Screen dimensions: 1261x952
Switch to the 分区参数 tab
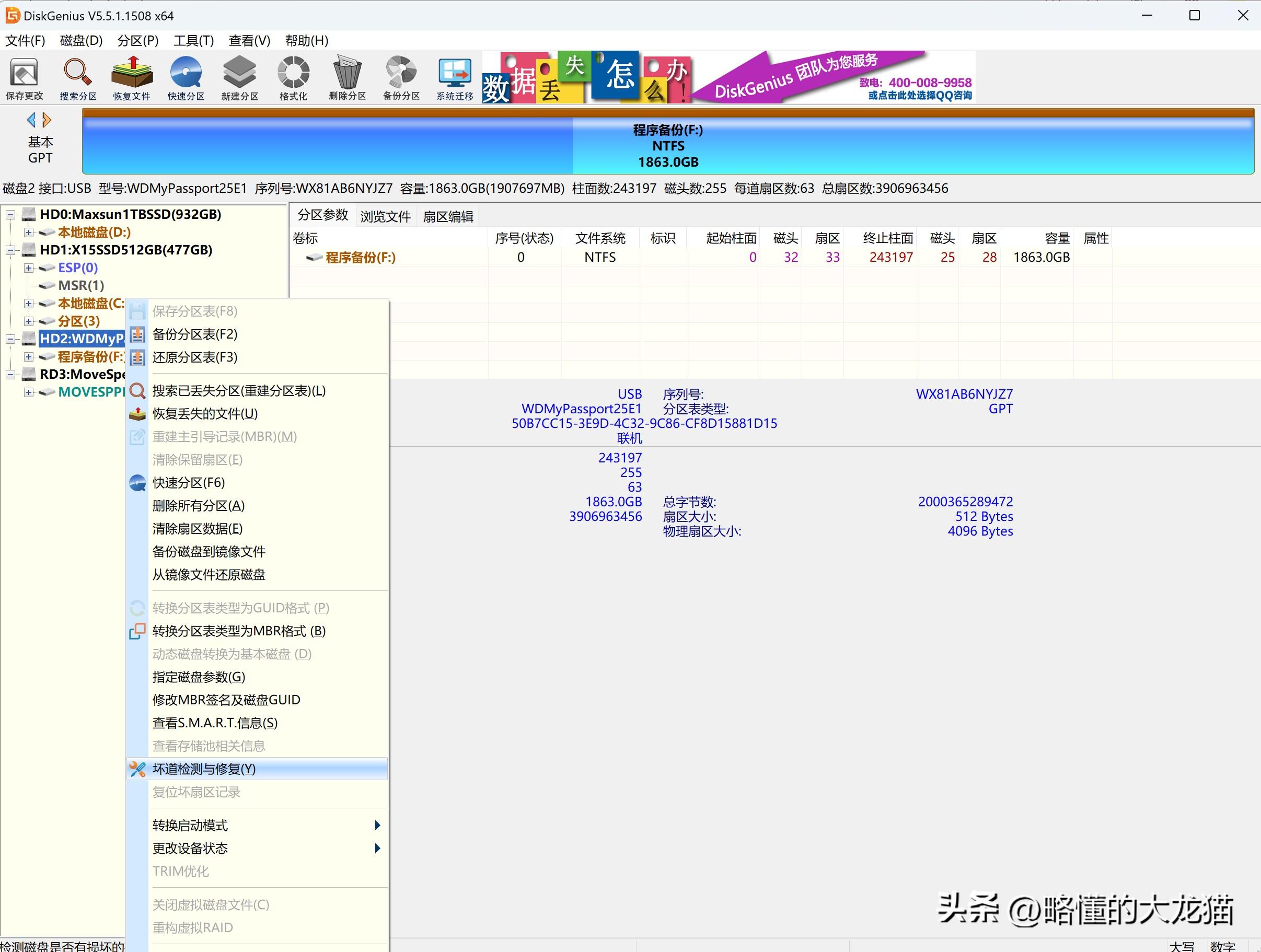click(x=322, y=215)
